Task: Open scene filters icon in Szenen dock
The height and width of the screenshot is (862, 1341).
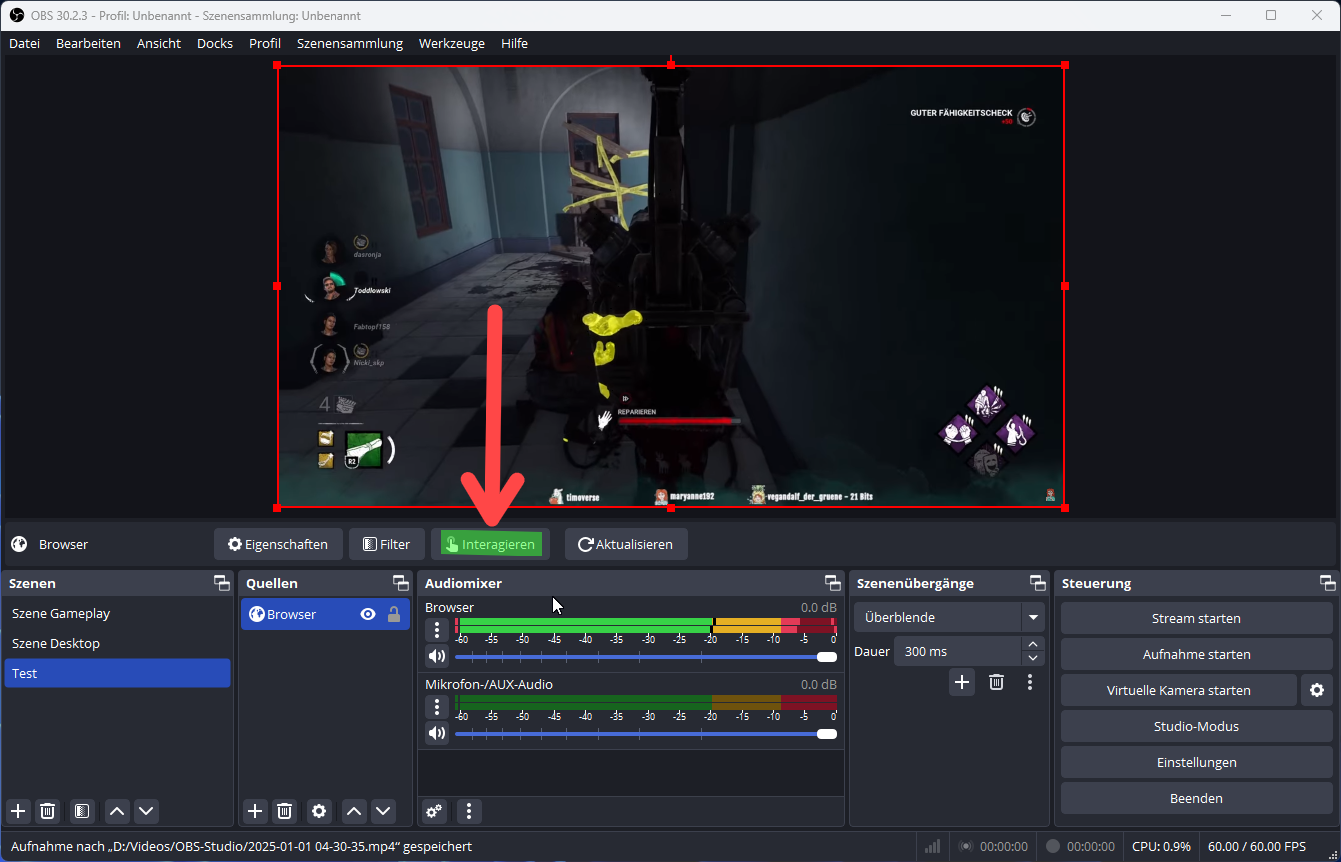Action: click(x=82, y=811)
